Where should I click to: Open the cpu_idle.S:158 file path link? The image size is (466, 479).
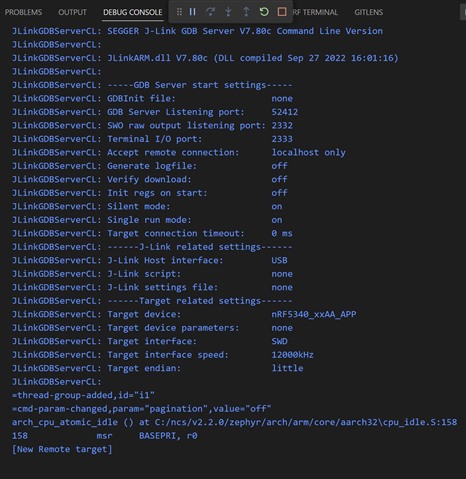306,422
